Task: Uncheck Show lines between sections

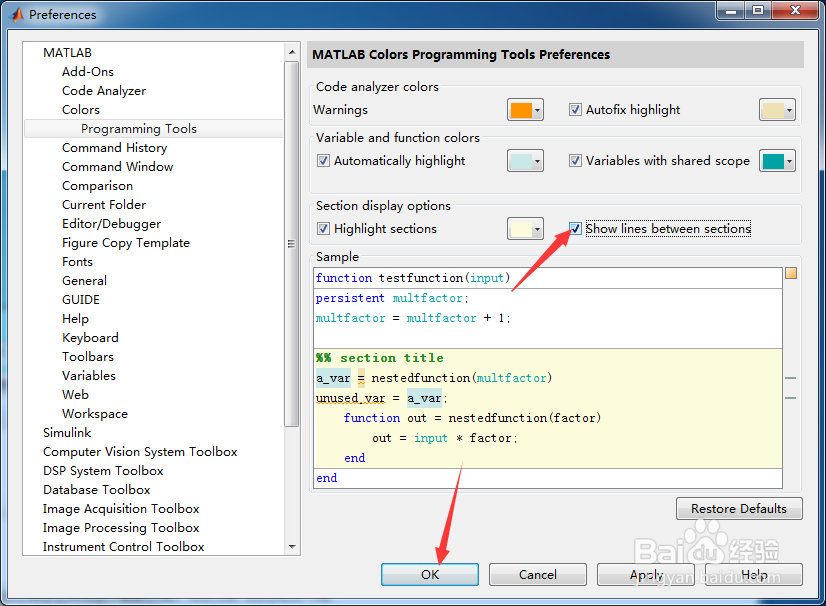Action: pos(575,229)
